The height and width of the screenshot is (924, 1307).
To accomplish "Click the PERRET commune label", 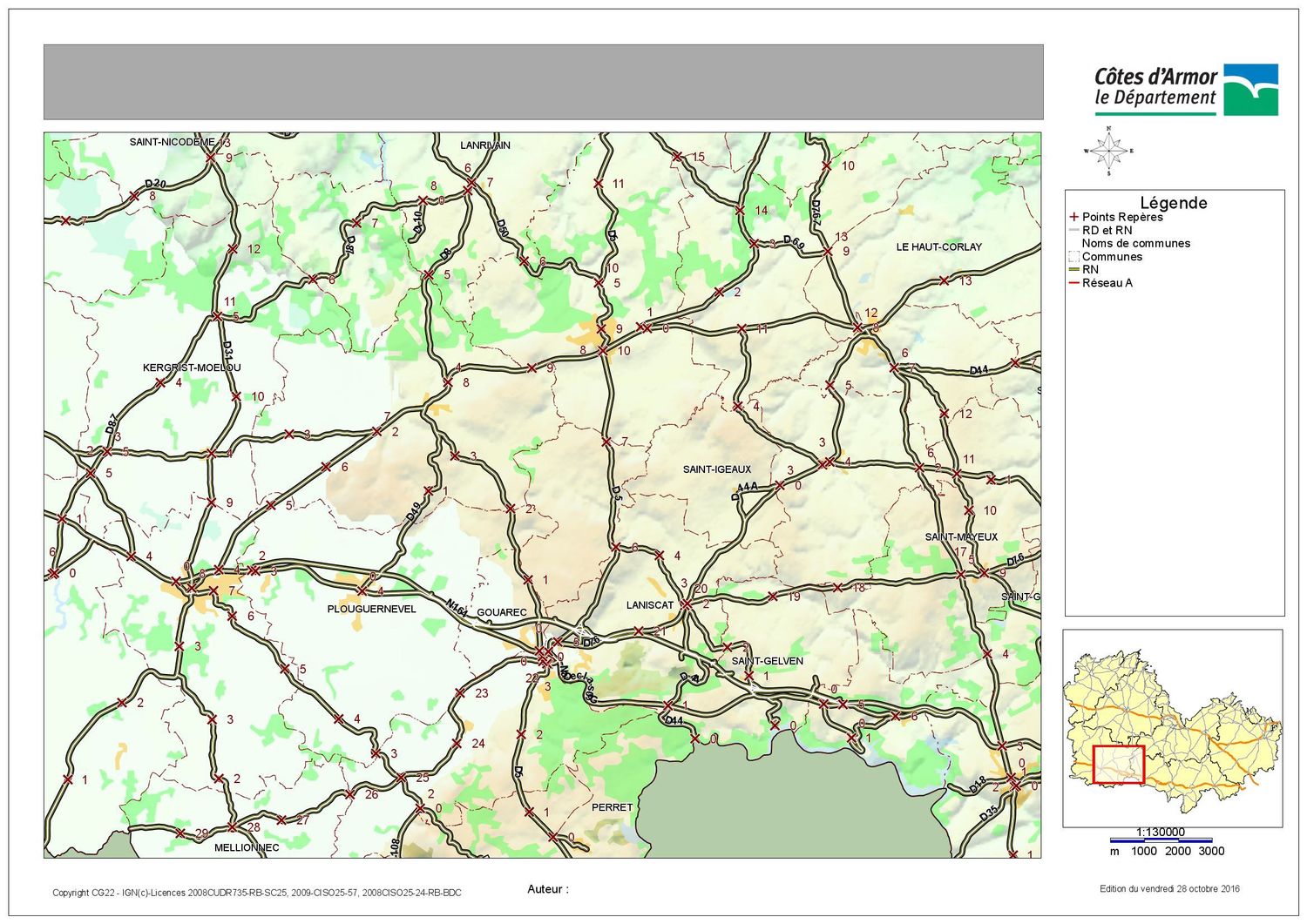I will point(612,807).
